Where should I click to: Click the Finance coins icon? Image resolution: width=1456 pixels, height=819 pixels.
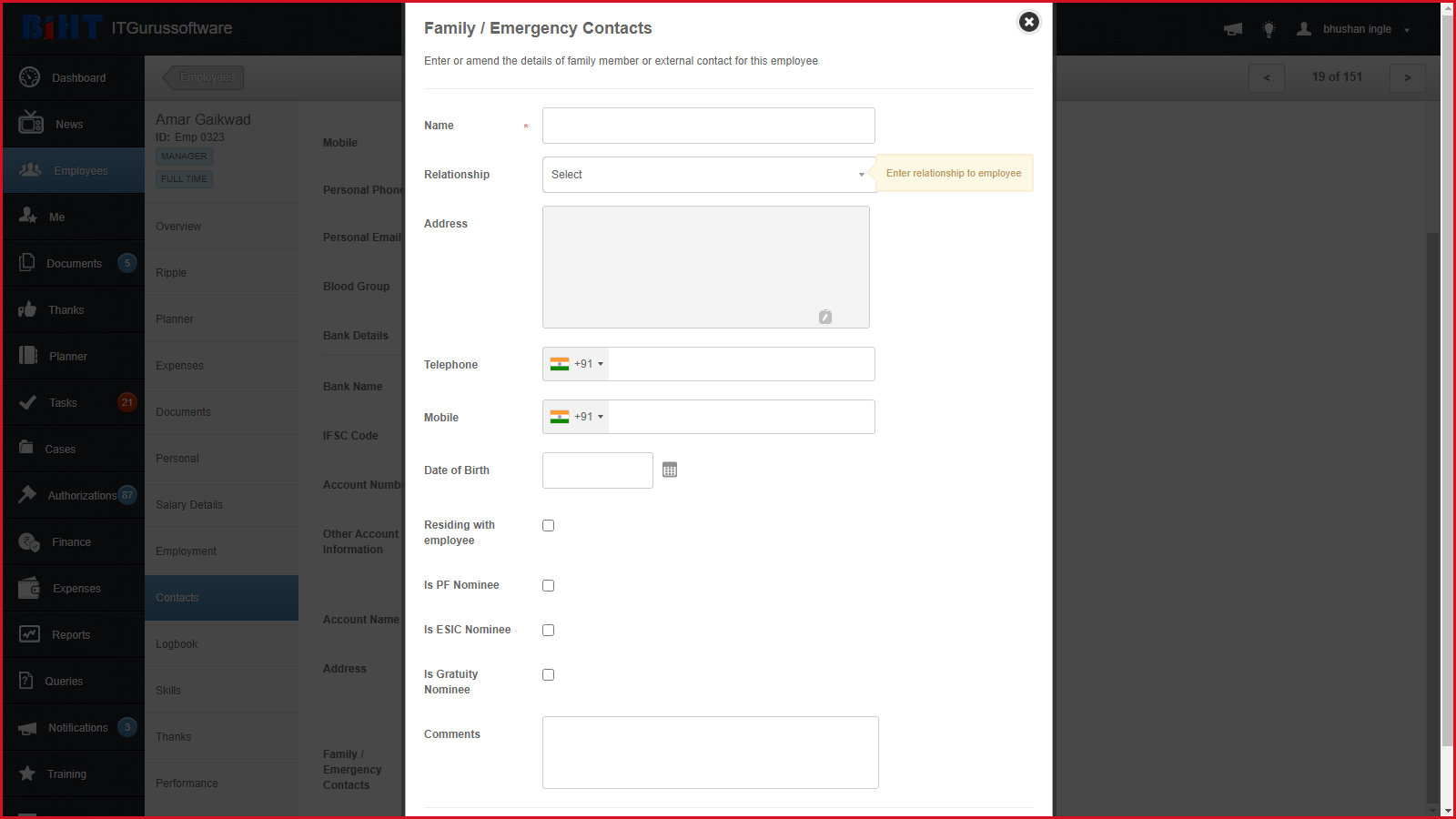point(29,542)
